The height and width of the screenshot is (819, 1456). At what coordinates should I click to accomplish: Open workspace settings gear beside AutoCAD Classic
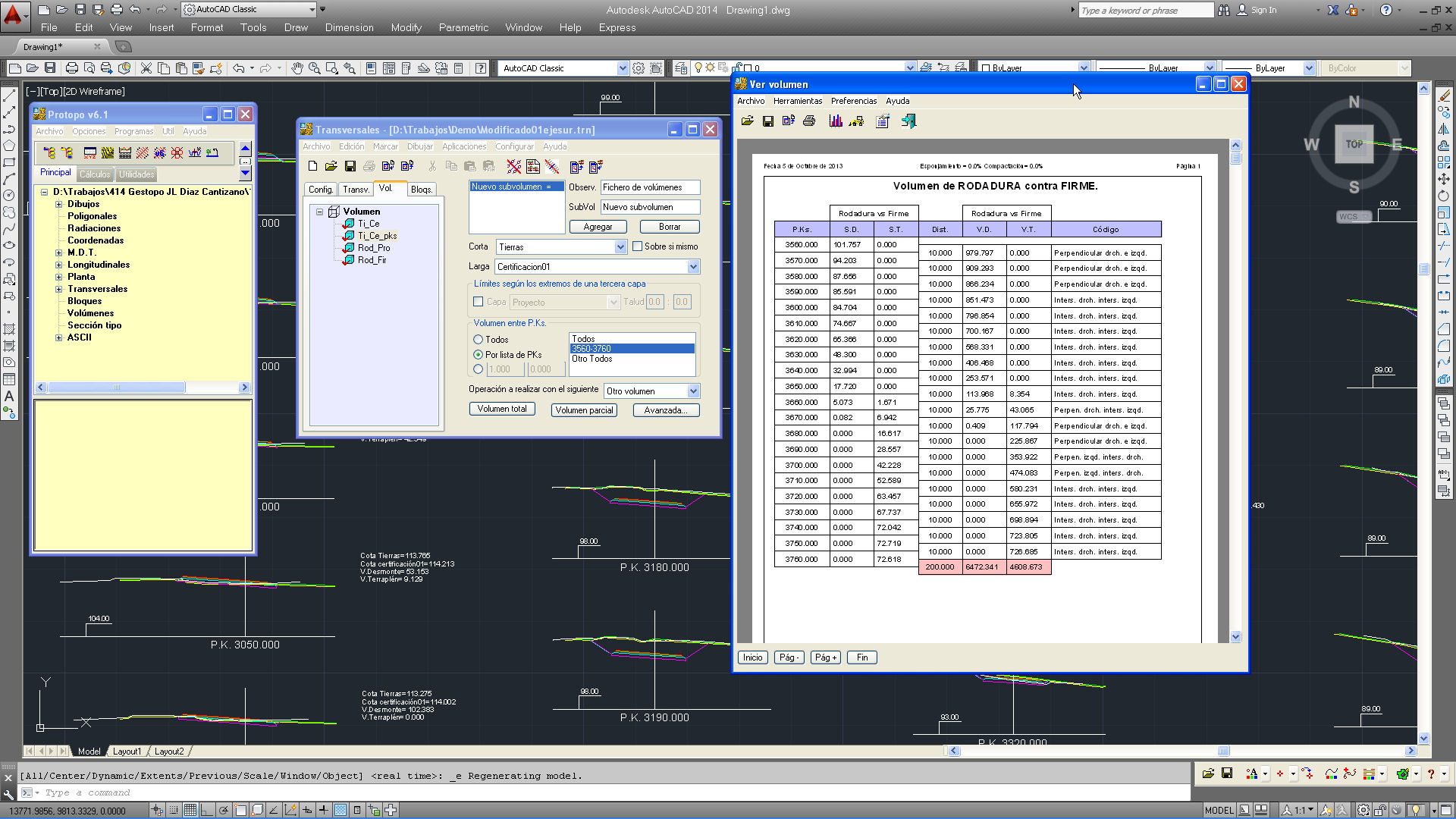click(x=639, y=68)
